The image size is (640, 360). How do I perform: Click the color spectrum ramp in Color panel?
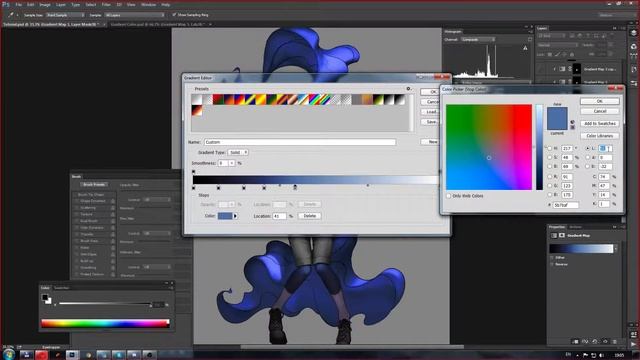(x=105, y=323)
